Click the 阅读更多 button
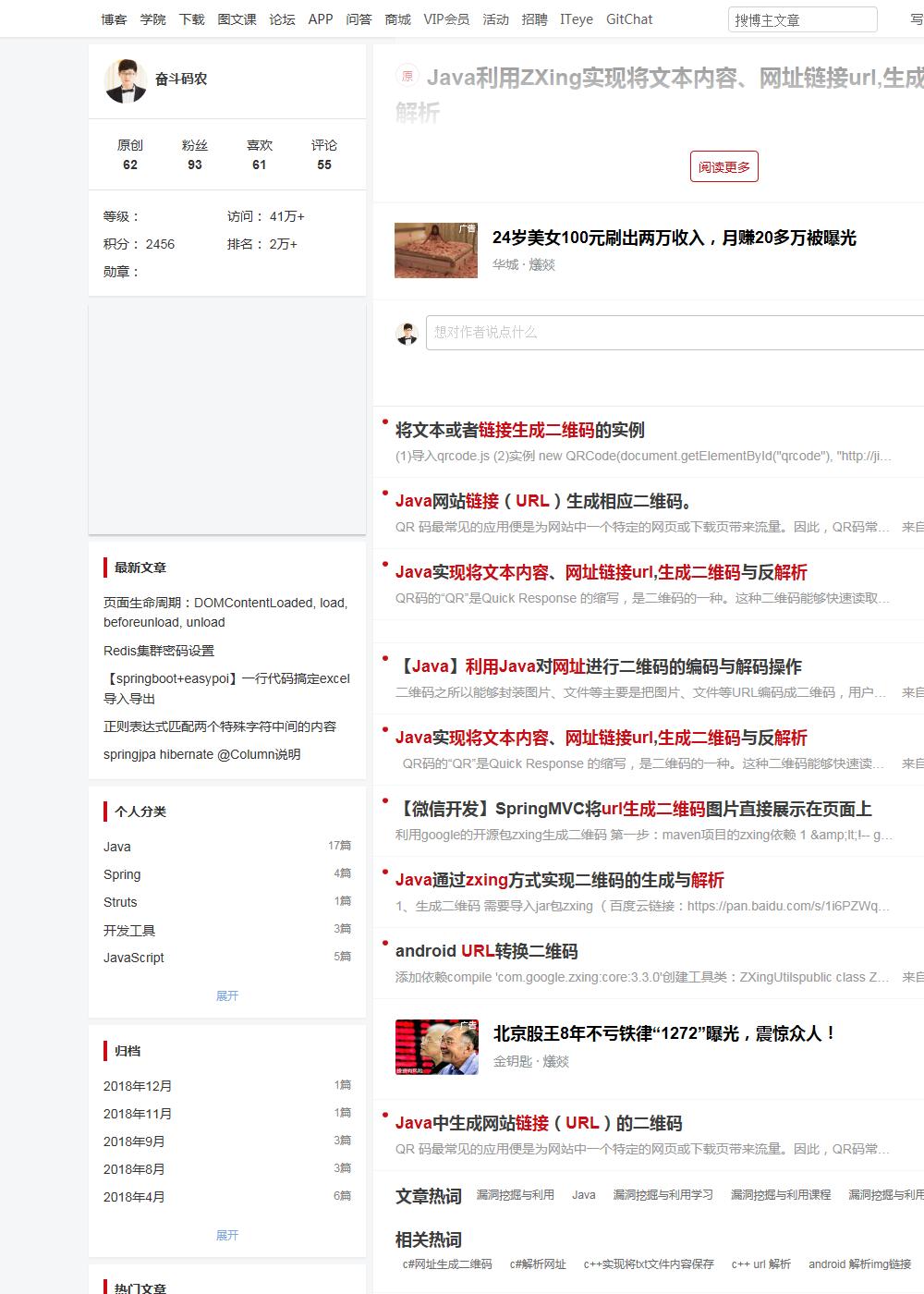924x1294 pixels. [x=724, y=167]
